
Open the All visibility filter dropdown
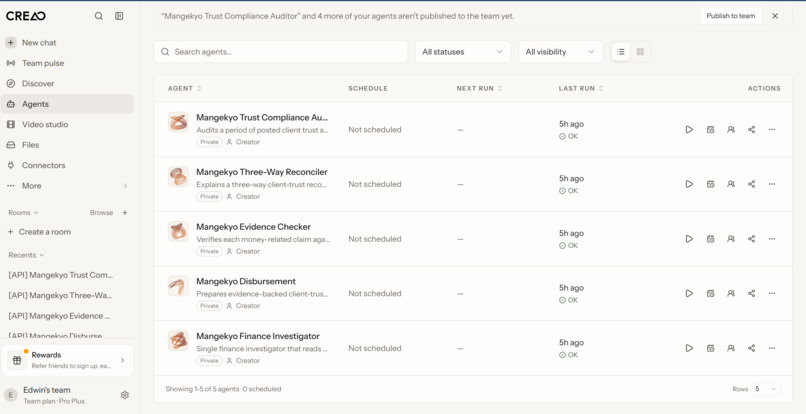560,52
